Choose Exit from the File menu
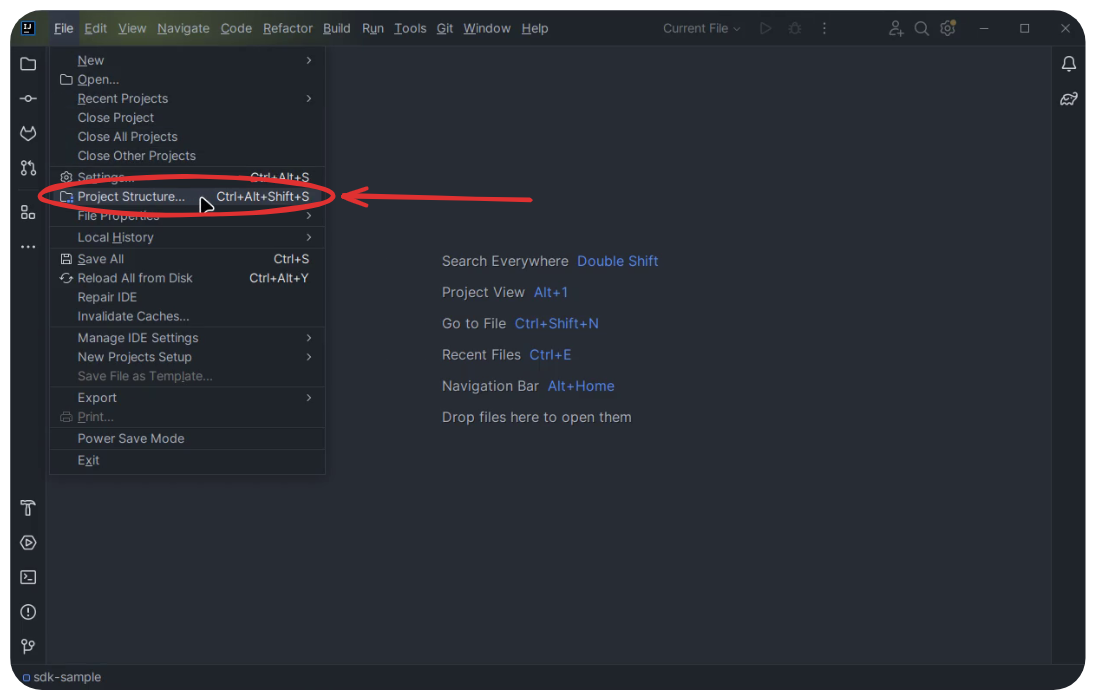The width and height of the screenshot is (1095, 700). pyautogui.click(x=187, y=460)
